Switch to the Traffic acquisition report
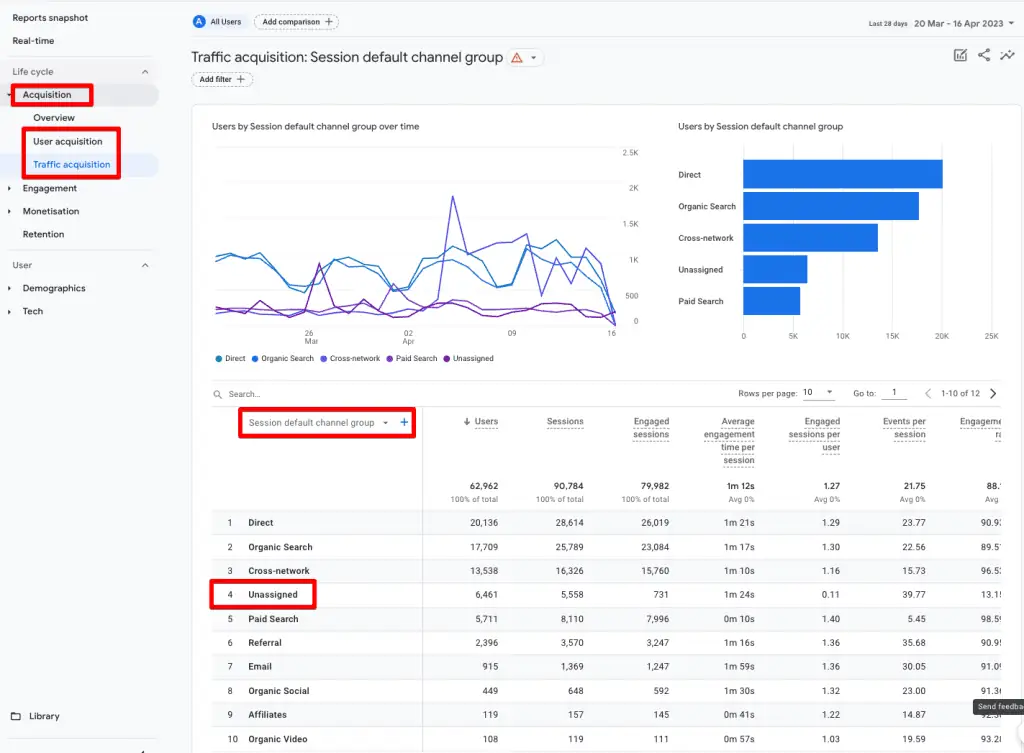The image size is (1024, 753). [71, 164]
